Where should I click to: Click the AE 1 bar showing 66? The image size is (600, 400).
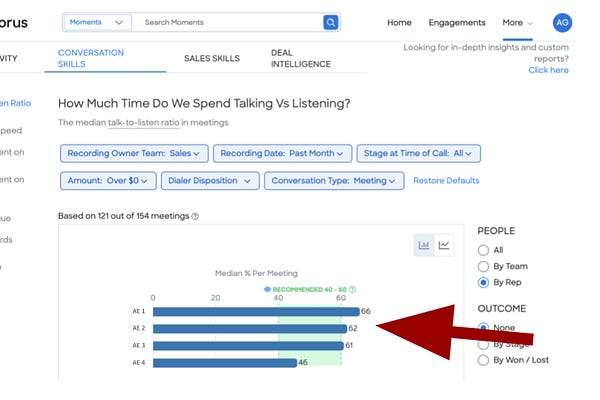tap(256, 312)
